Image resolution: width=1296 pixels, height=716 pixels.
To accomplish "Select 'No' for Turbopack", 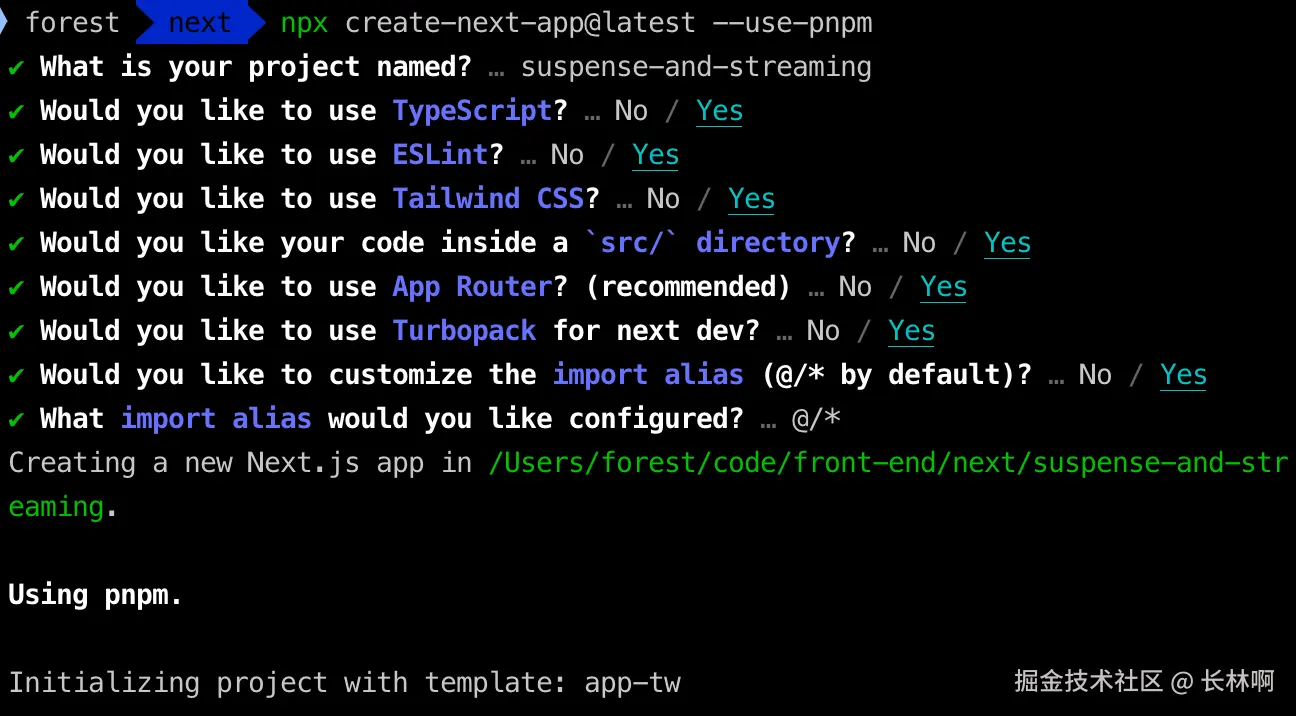I will [x=824, y=331].
